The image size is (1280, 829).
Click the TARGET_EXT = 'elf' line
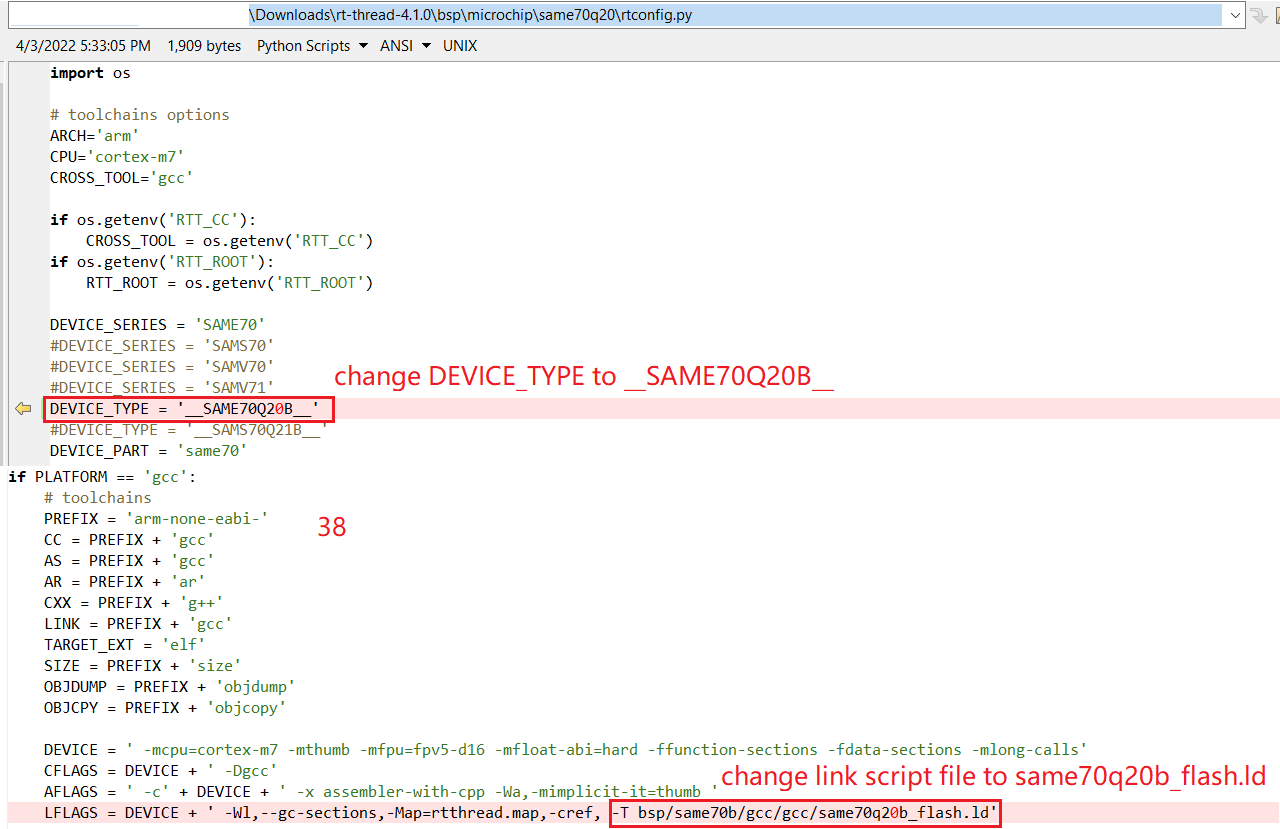click(x=124, y=644)
